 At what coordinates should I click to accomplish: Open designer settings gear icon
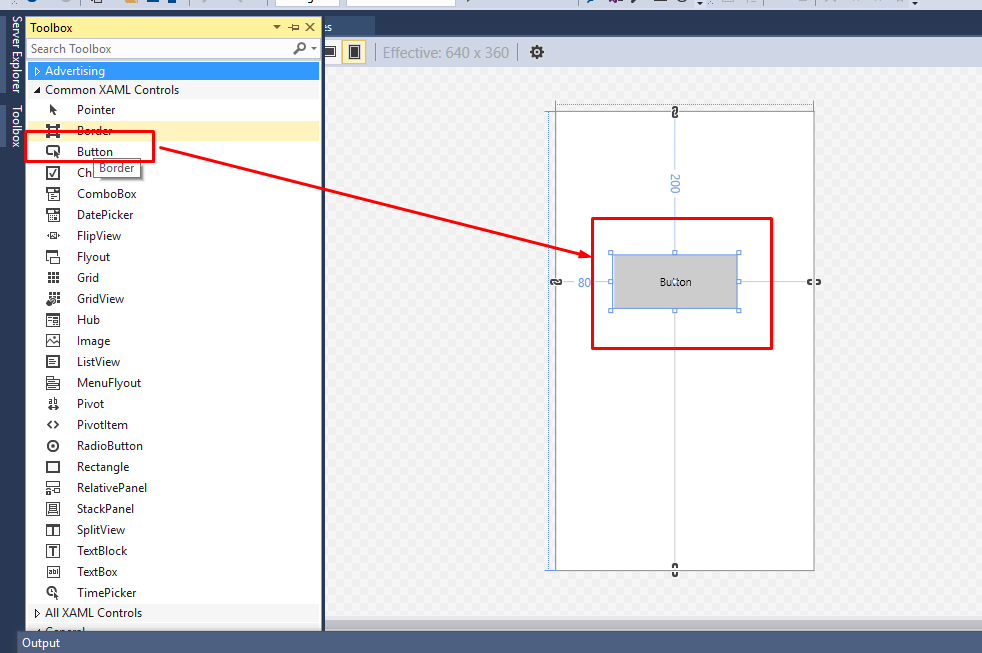coord(537,52)
